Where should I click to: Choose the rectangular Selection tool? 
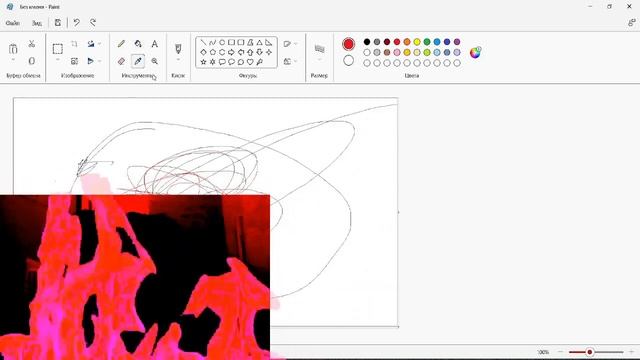coord(58,49)
